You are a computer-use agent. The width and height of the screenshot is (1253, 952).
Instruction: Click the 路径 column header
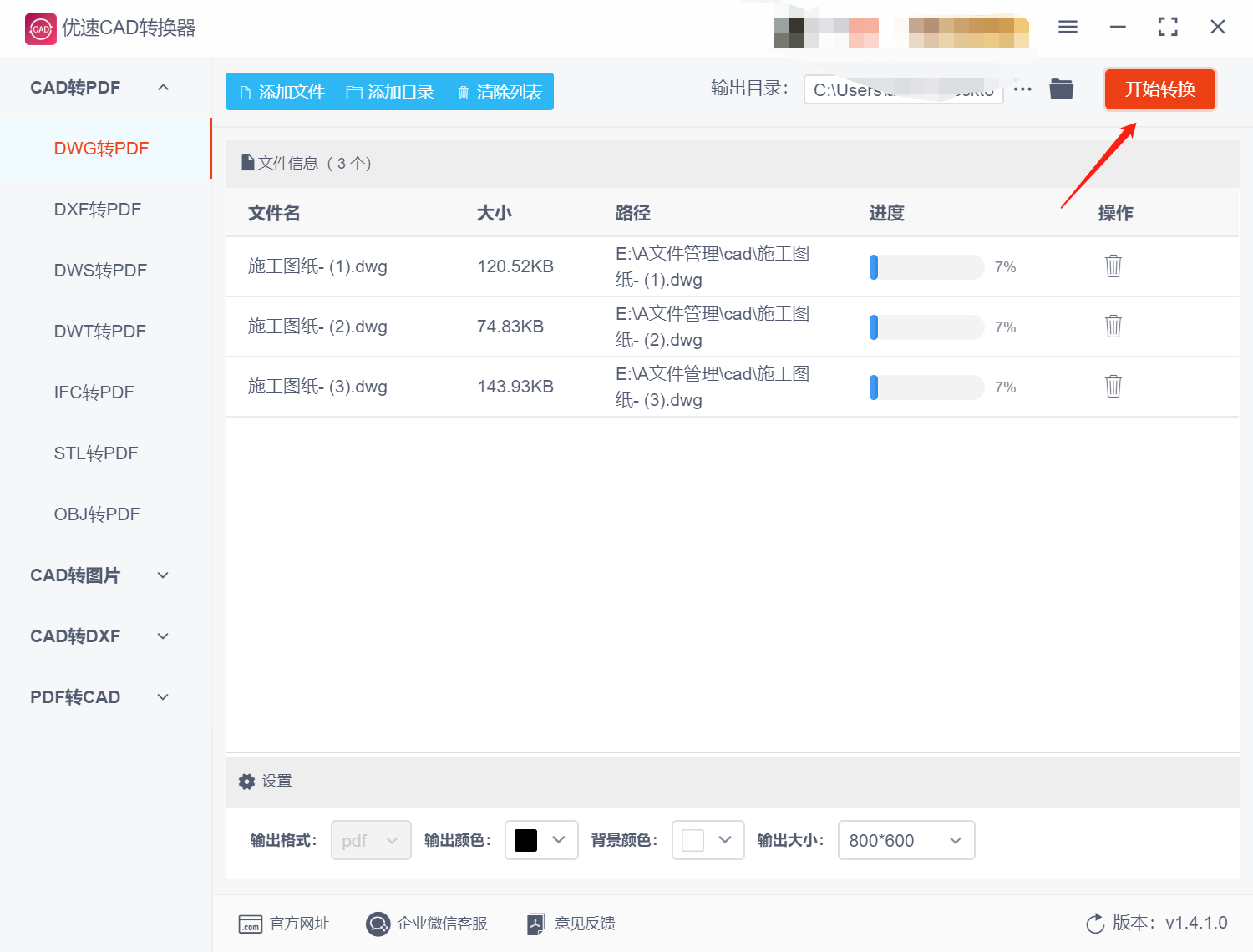(632, 213)
